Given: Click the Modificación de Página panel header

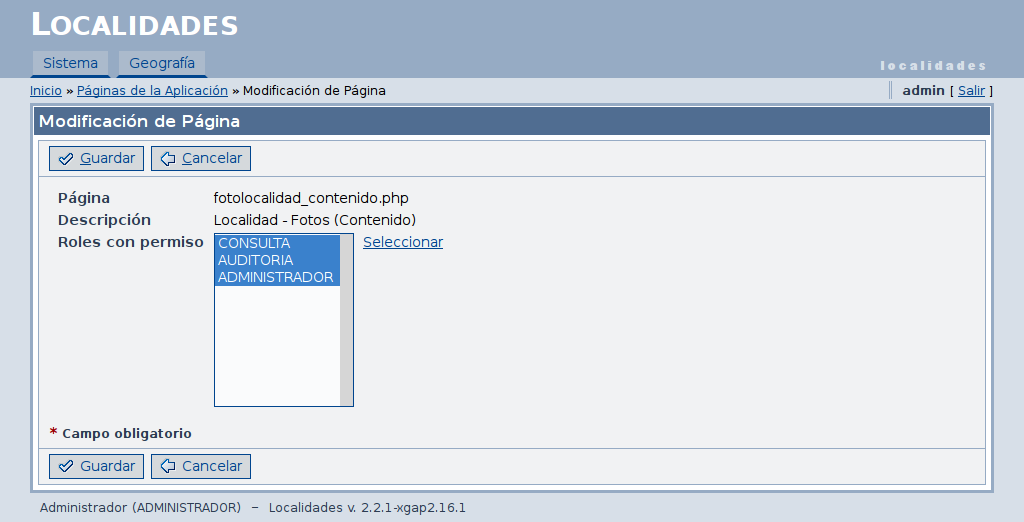Looking at the screenshot, I should (x=139, y=122).
